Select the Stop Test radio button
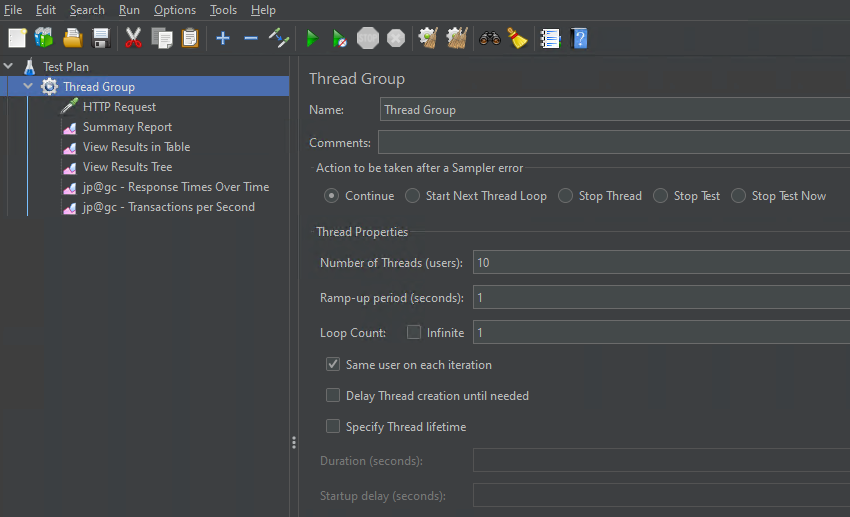The image size is (850, 517). tap(660, 196)
